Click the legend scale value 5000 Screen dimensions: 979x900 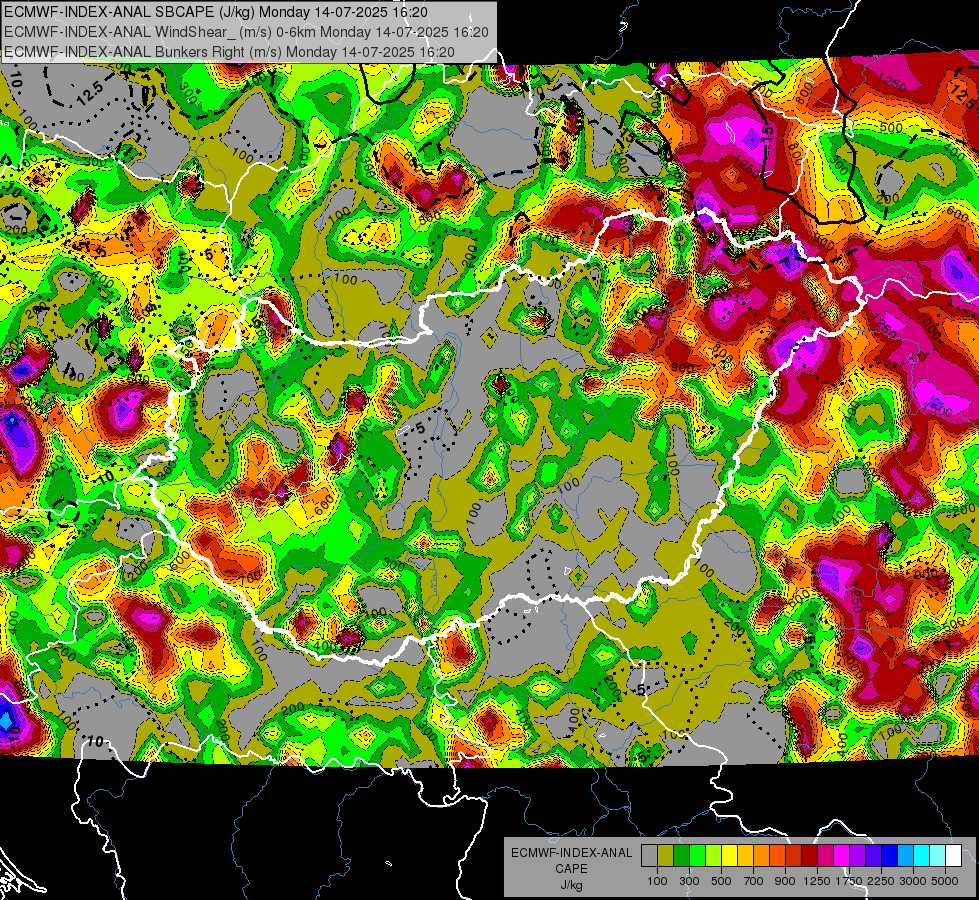point(945,881)
